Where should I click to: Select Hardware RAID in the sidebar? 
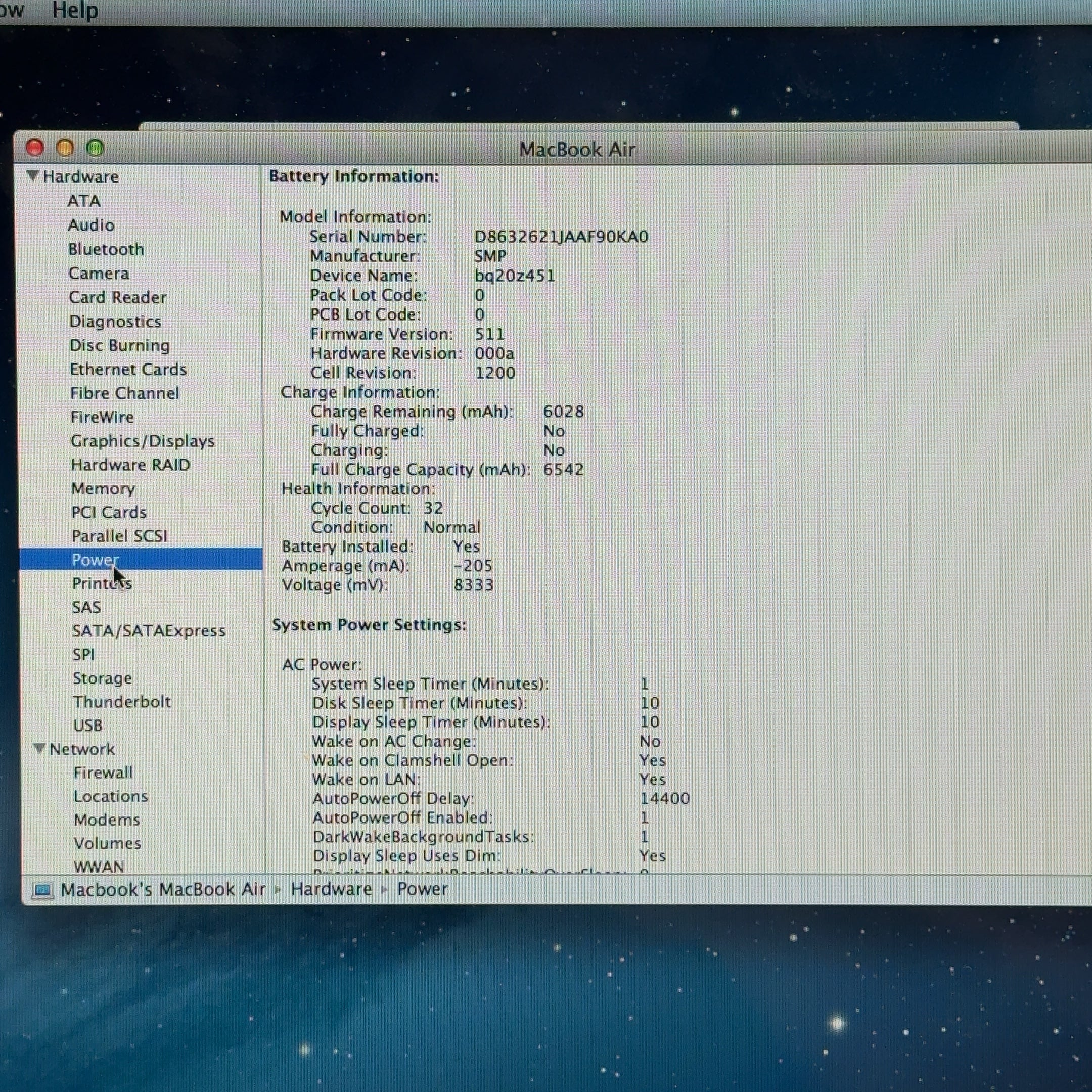click(130, 465)
